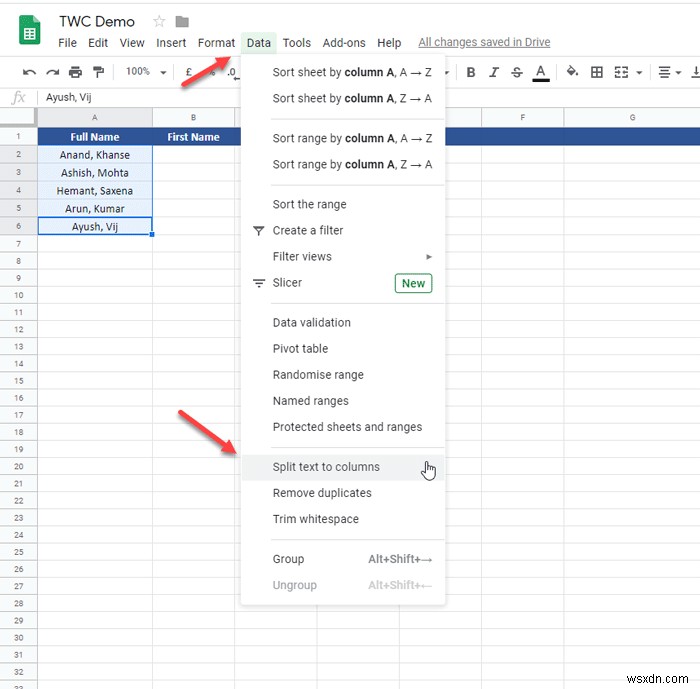Star the TWC Demo document
Screen dimensions: 700x689
pyautogui.click(x=159, y=21)
